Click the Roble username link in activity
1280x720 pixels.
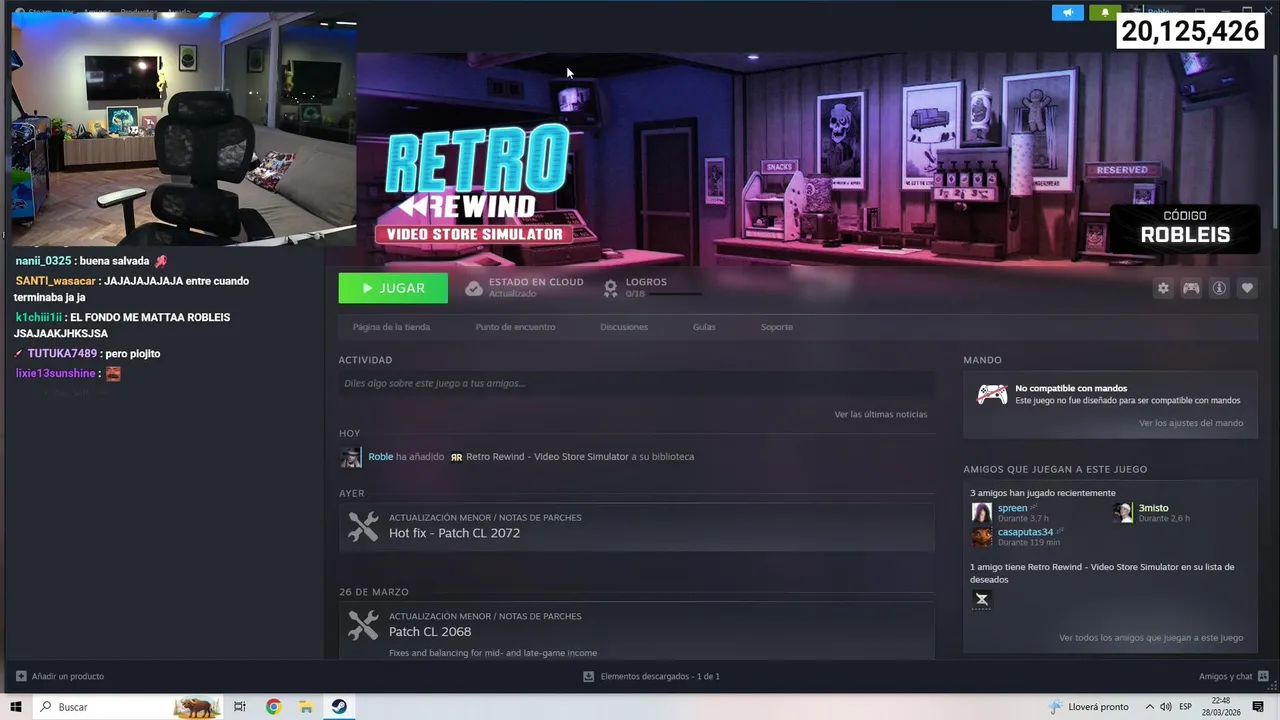[x=380, y=457]
